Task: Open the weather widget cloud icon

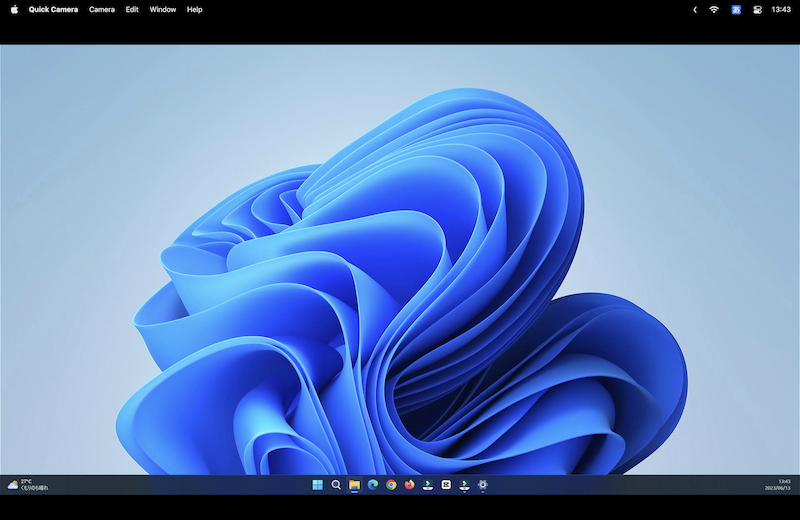Action: point(13,484)
